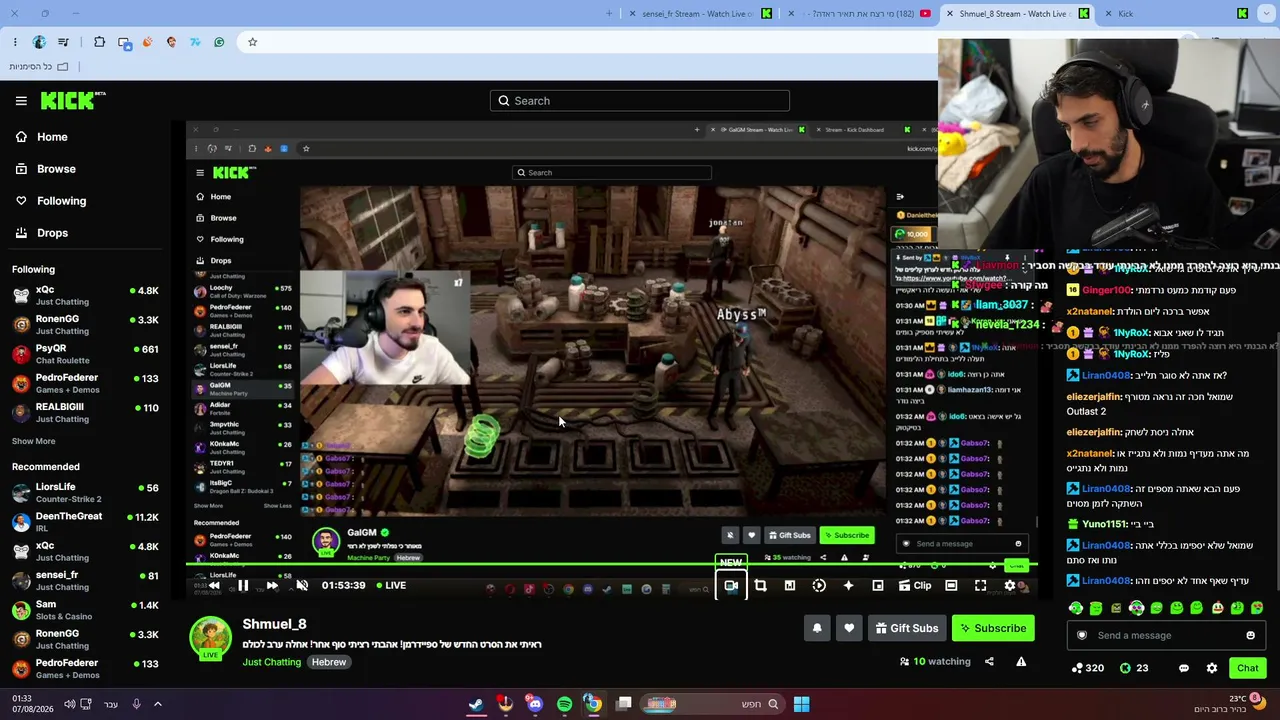This screenshot has height=720, width=1280.
Task: Open player settings gear
Action: coord(1010,586)
